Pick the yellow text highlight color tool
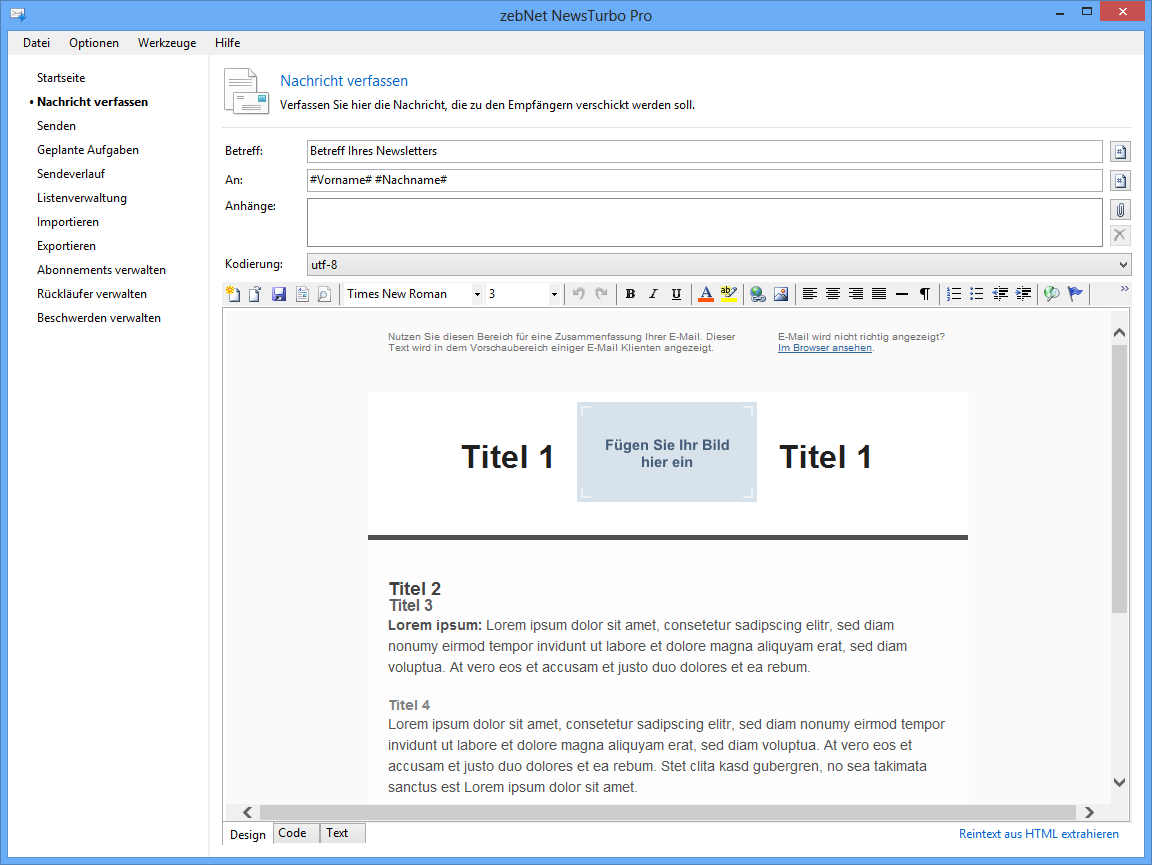The image size is (1152, 865). pyautogui.click(x=729, y=294)
